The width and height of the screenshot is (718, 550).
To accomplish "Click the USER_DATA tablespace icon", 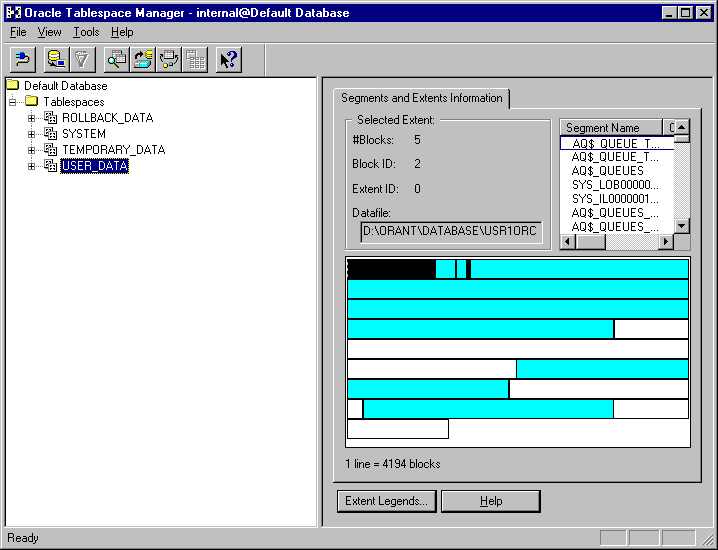I will (x=51, y=165).
